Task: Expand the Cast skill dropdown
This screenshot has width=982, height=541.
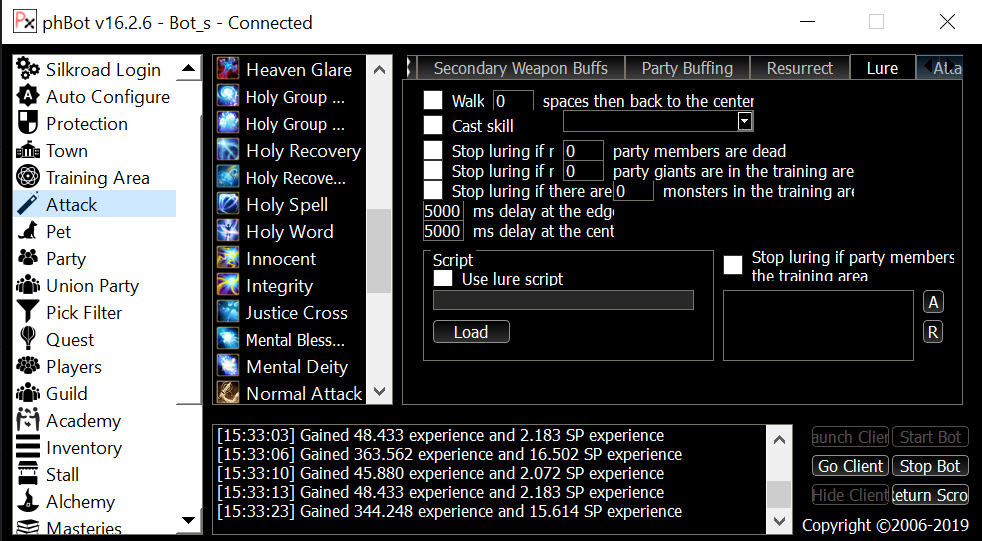Action: click(x=744, y=121)
